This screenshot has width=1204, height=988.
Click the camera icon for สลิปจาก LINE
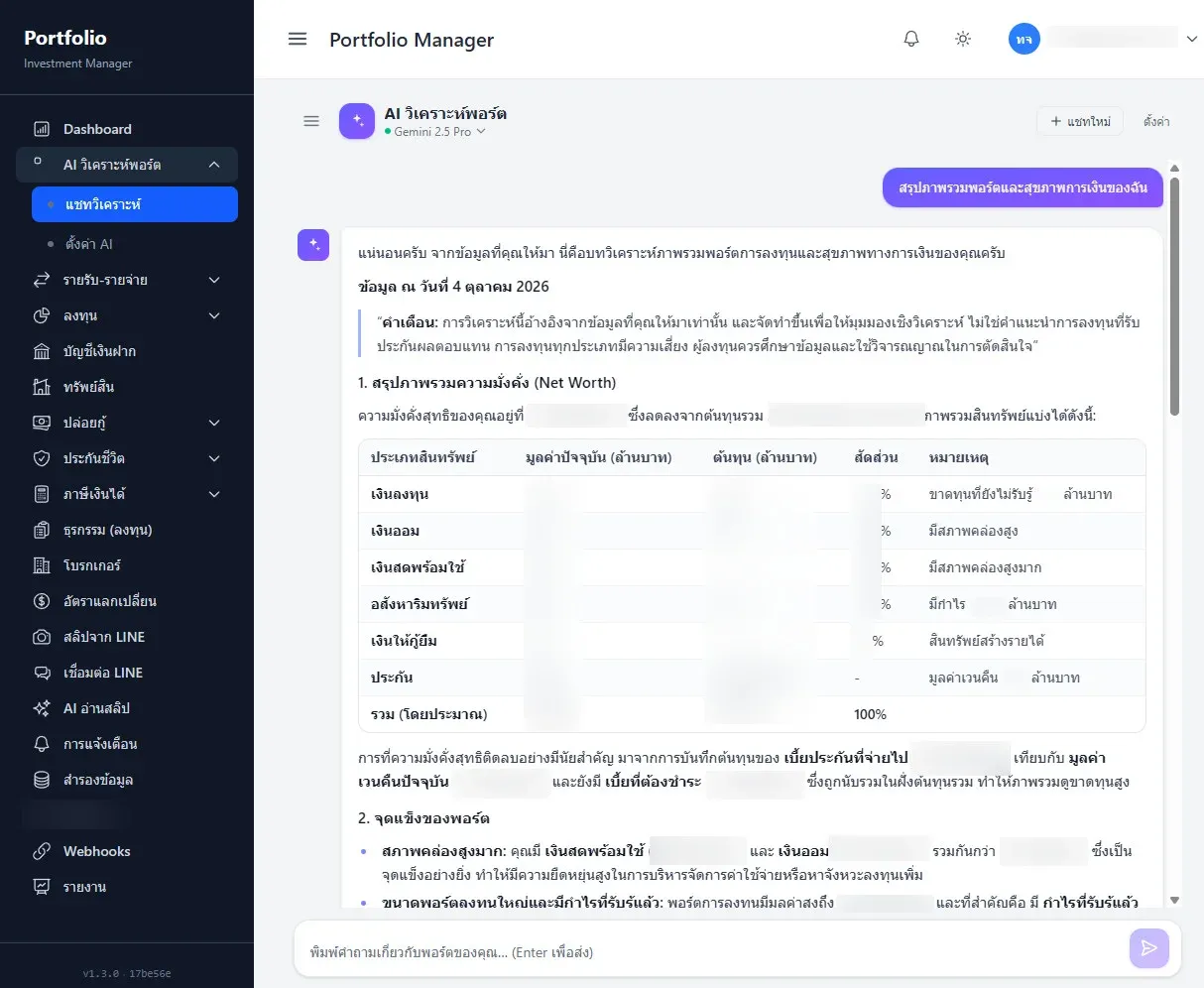[x=42, y=637]
